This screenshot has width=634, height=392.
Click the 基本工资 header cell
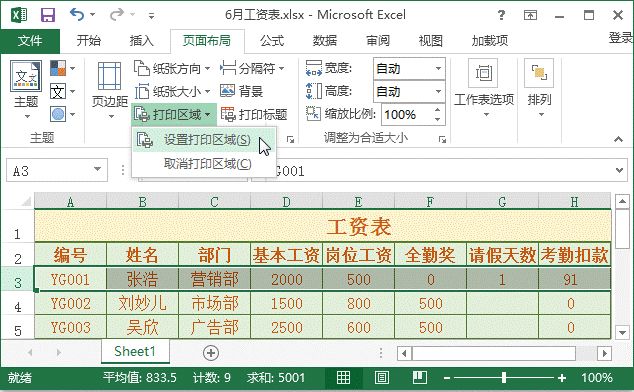click(286, 255)
